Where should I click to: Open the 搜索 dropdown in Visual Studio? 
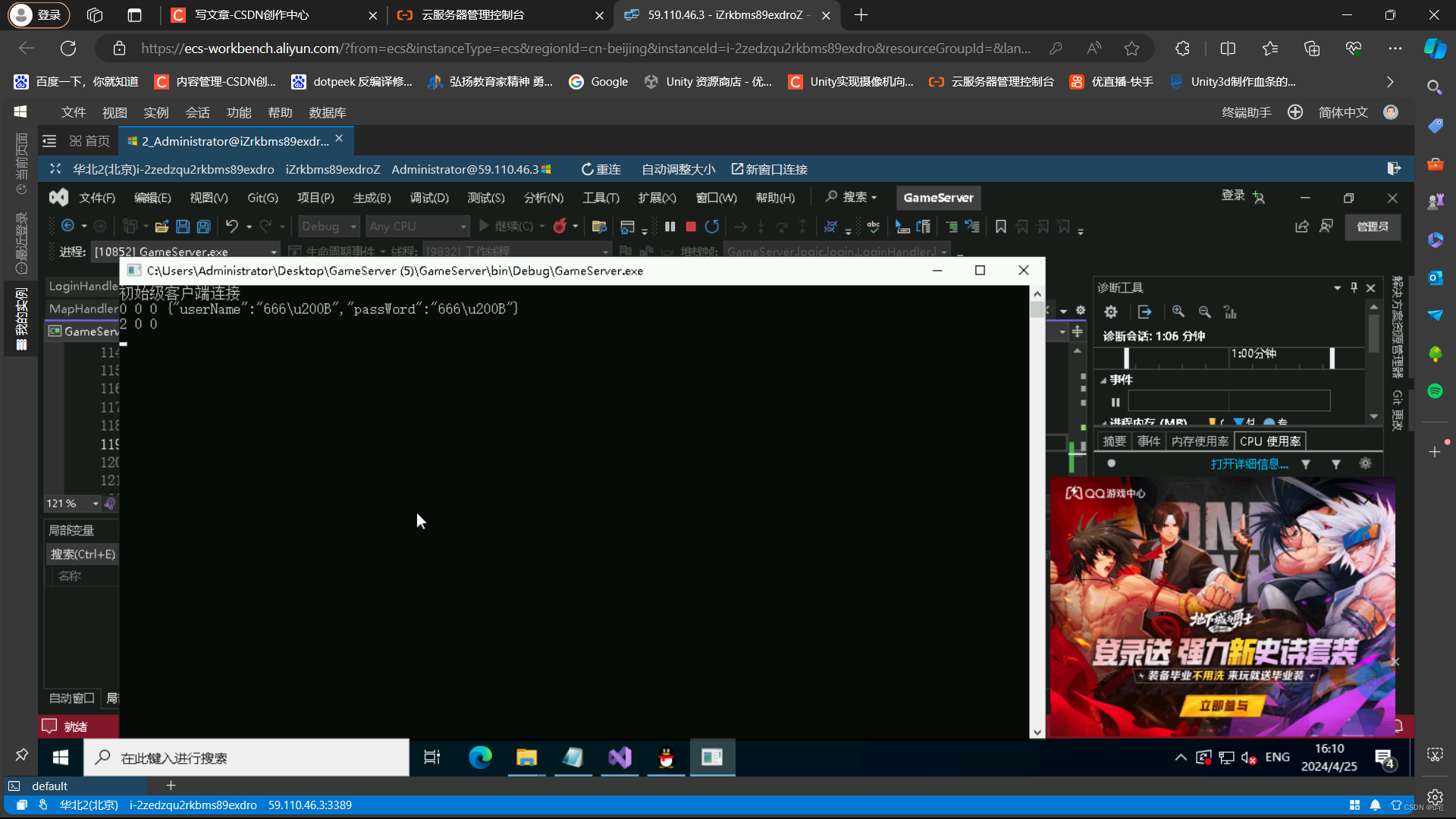[x=851, y=197]
